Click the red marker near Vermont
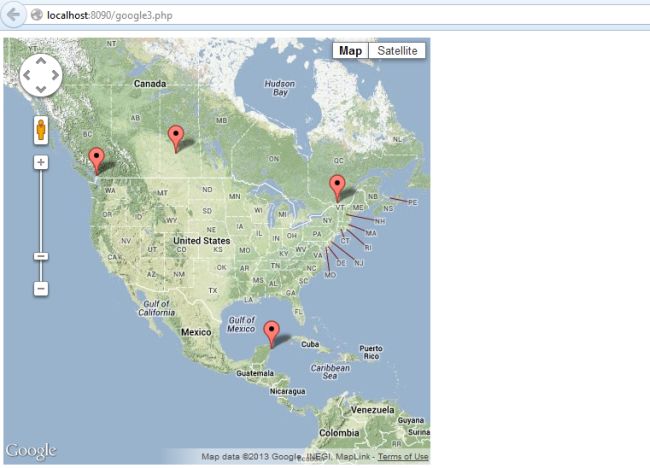This screenshot has width=650, height=468. pyautogui.click(x=337, y=189)
